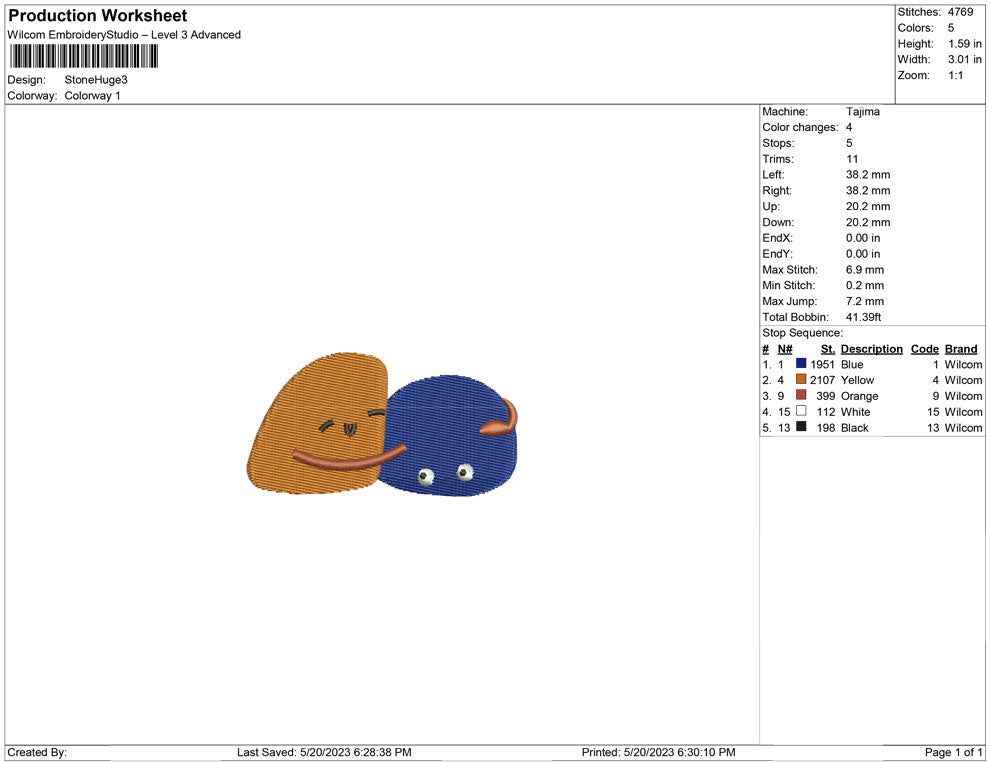
Task: Click the Yellow thread color swatch
Action: tap(801, 379)
